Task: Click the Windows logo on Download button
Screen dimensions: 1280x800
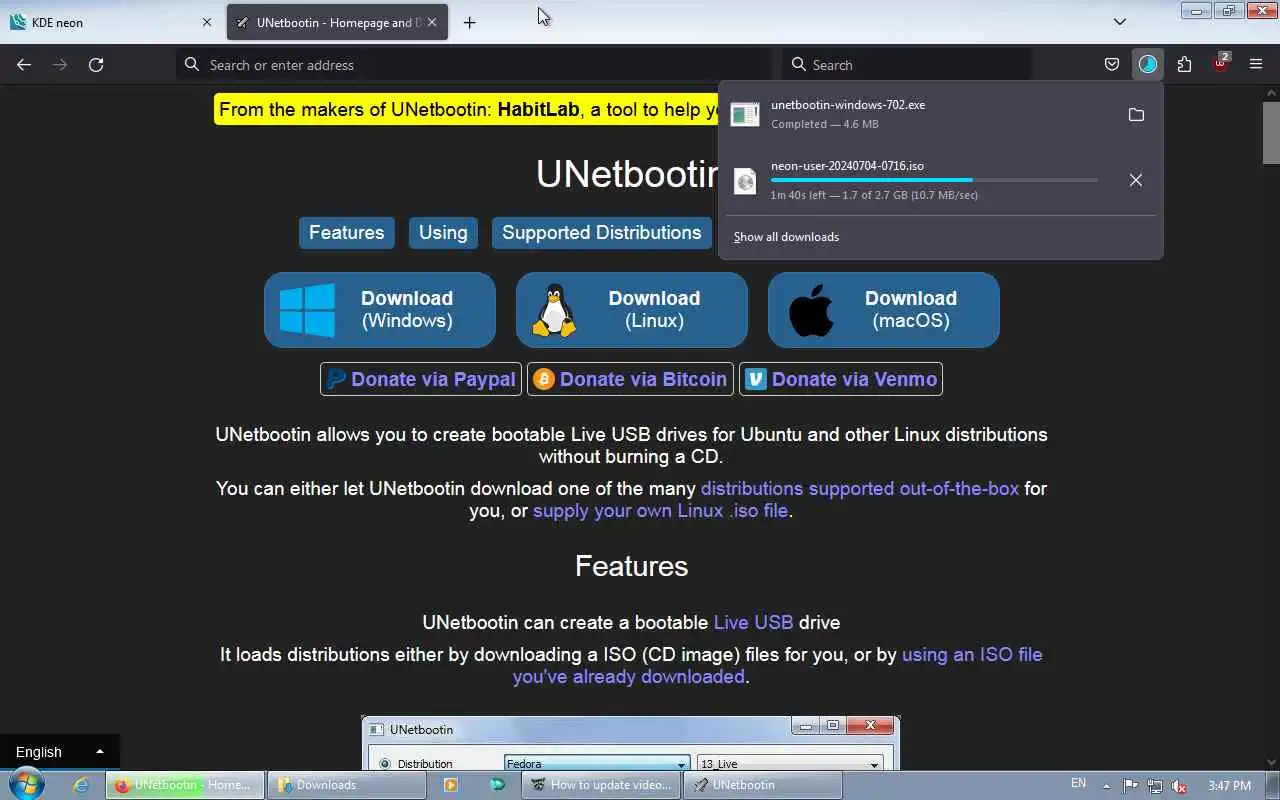Action: click(307, 310)
